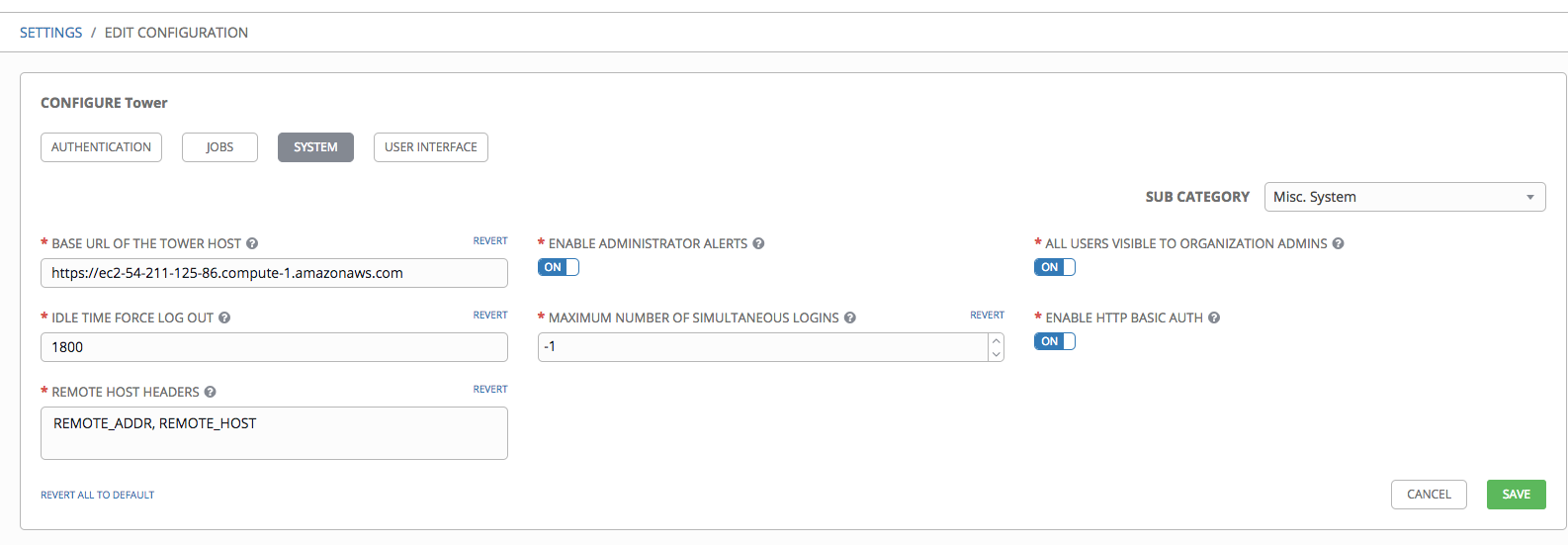
Task: Click the EDIT CONFIGURATION breadcrumb text
Action: (176, 33)
